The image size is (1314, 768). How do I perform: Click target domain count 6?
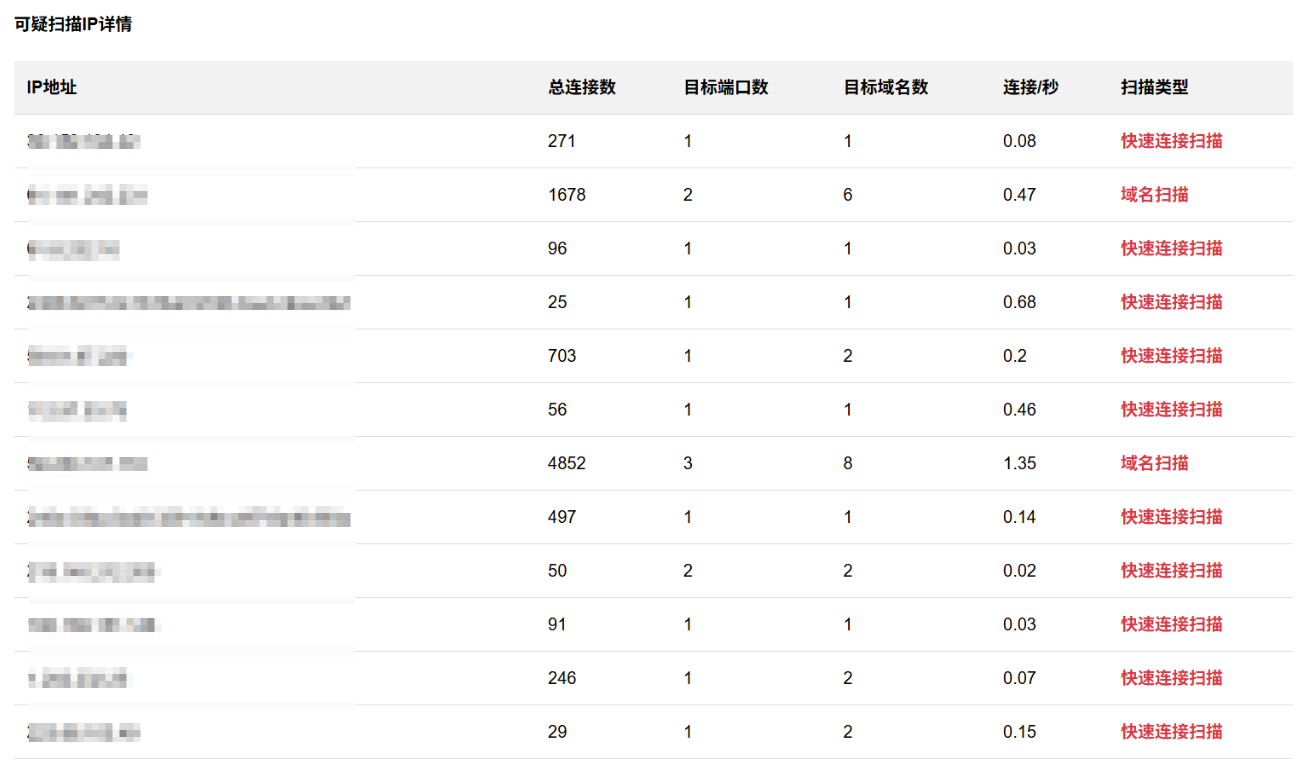(848, 195)
